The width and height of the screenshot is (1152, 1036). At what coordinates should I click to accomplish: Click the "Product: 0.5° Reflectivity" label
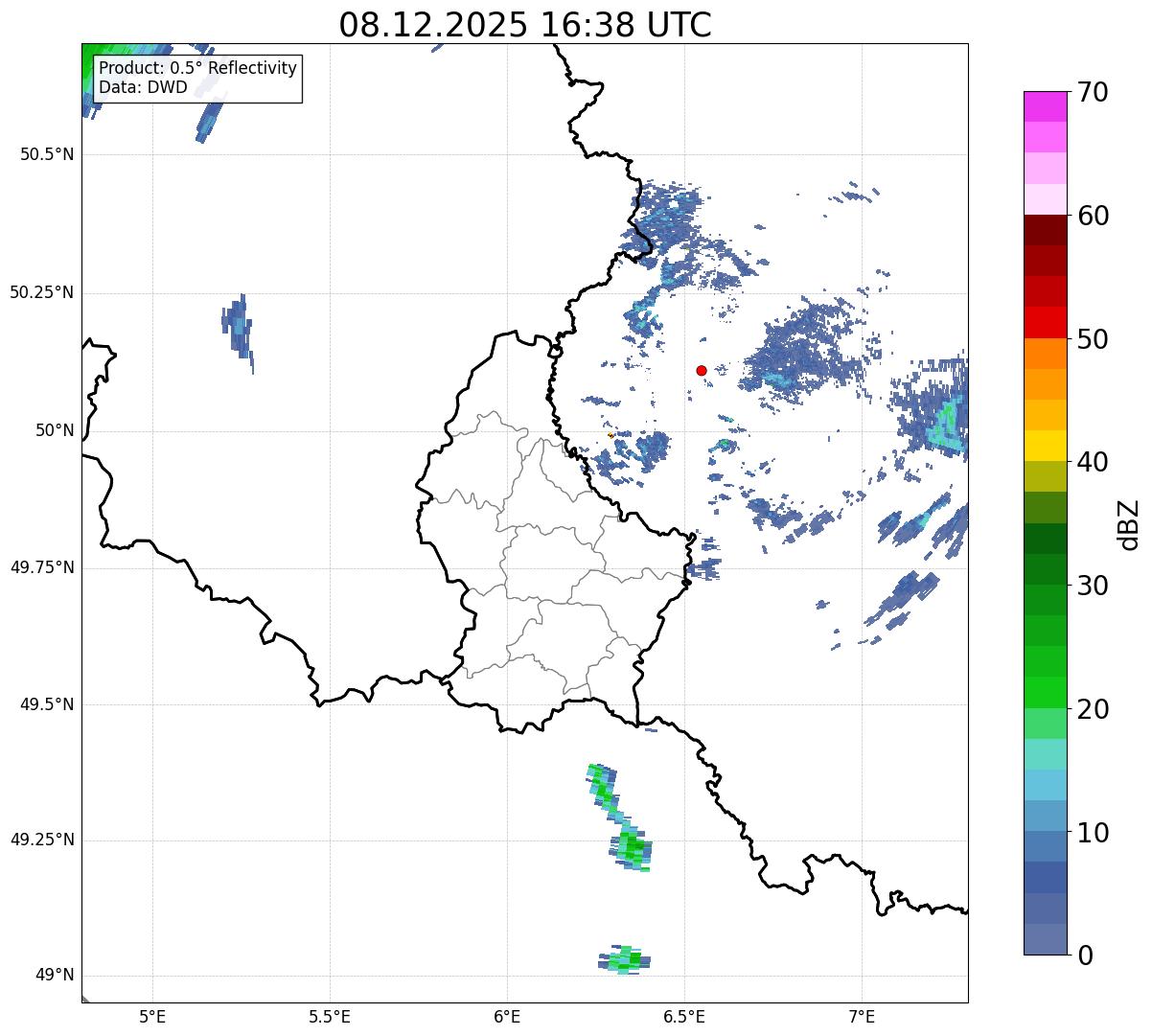coord(197,68)
